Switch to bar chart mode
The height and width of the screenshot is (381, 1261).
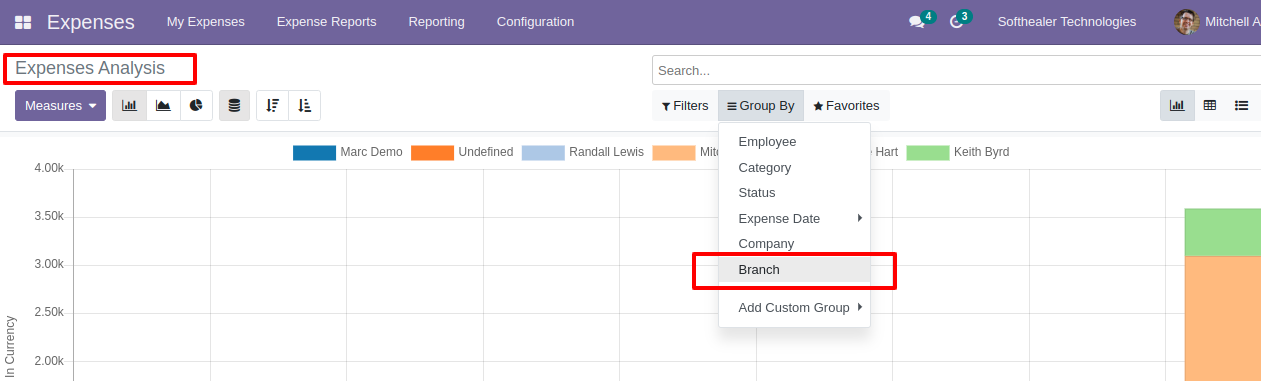(x=129, y=105)
